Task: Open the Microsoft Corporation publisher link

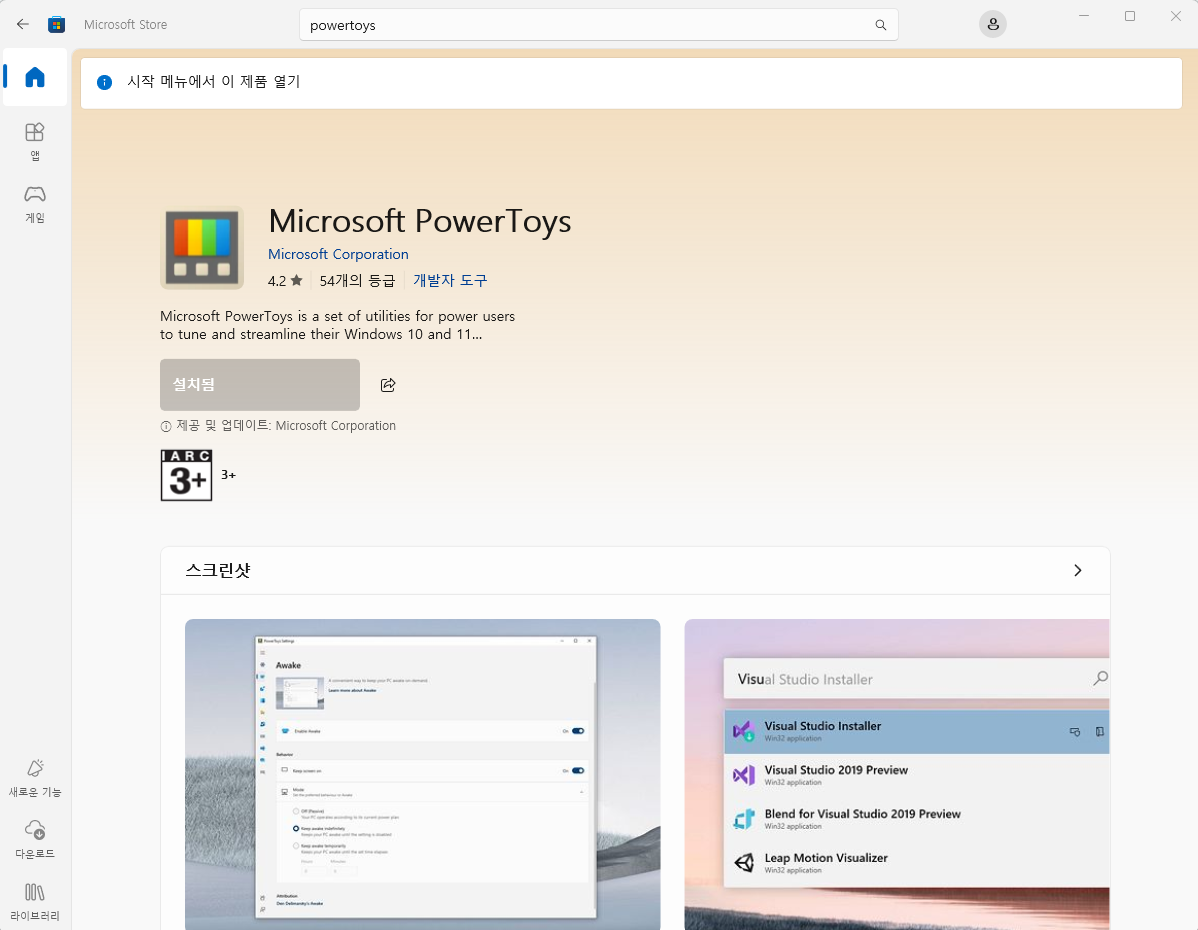Action: tap(338, 254)
